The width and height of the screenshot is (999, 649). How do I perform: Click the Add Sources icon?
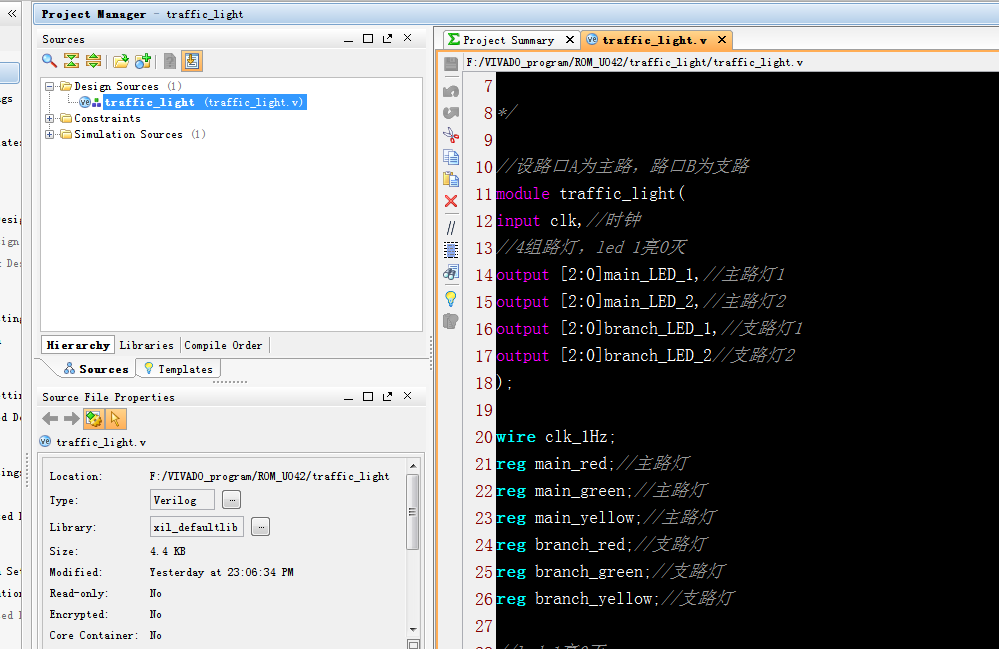click(x=143, y=61)
